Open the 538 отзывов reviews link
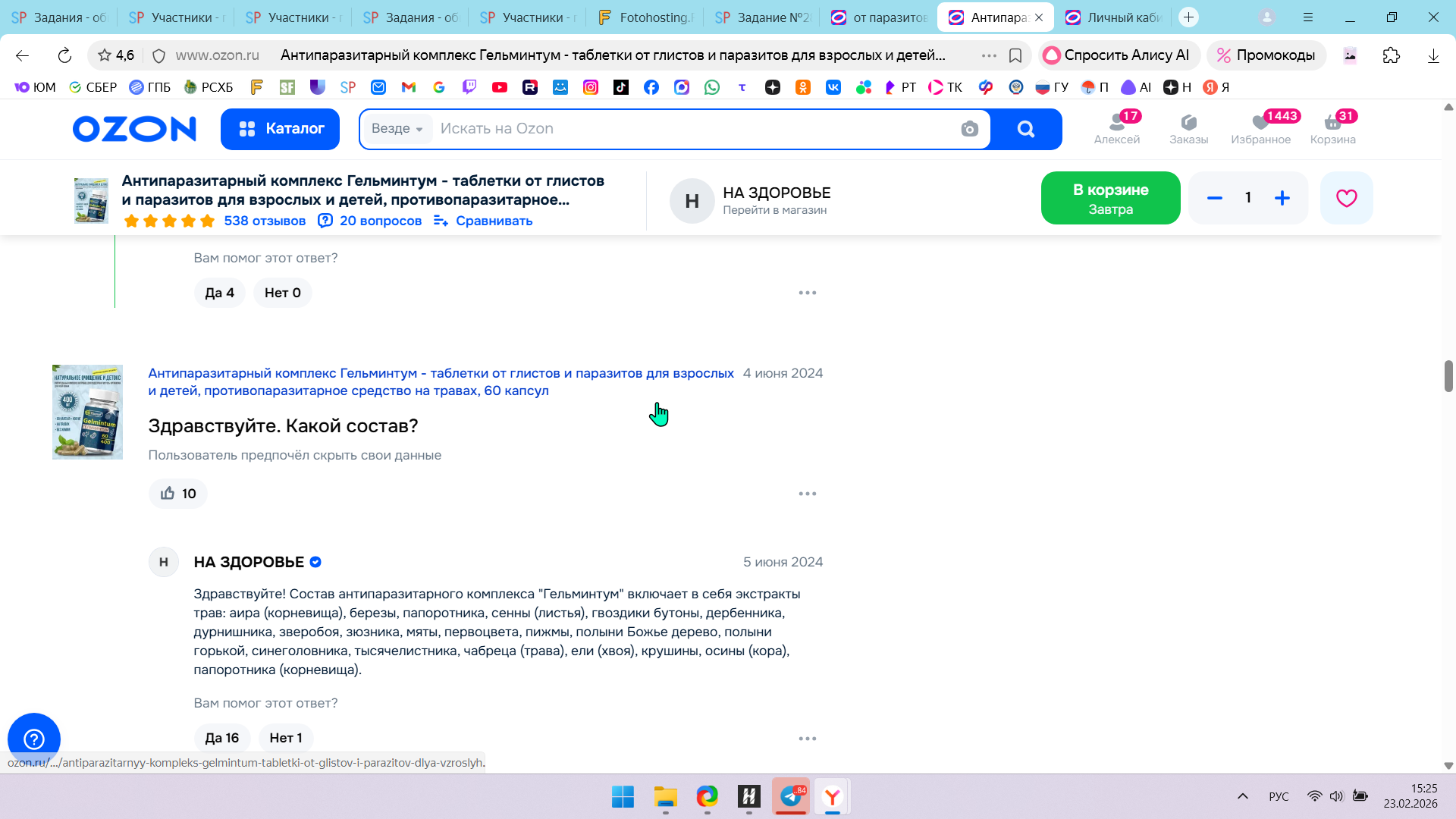 [265, 221]
